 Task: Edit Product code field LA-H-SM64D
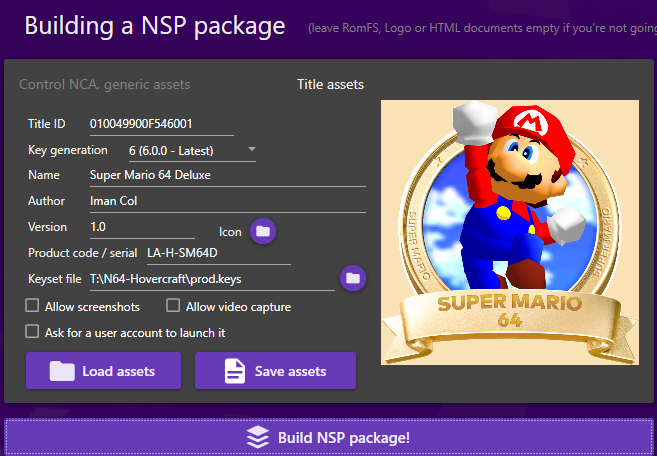pos(219,253)
